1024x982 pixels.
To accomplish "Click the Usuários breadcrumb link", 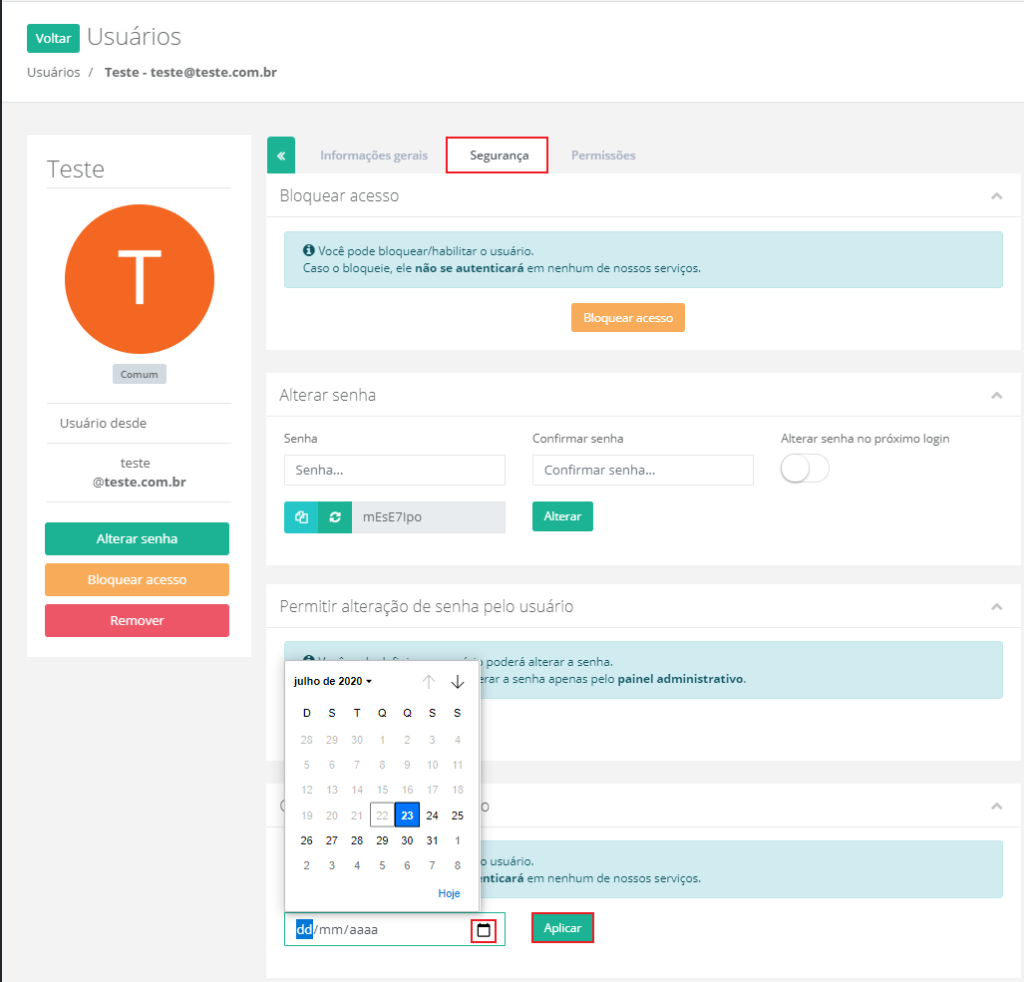I will 54,72.
